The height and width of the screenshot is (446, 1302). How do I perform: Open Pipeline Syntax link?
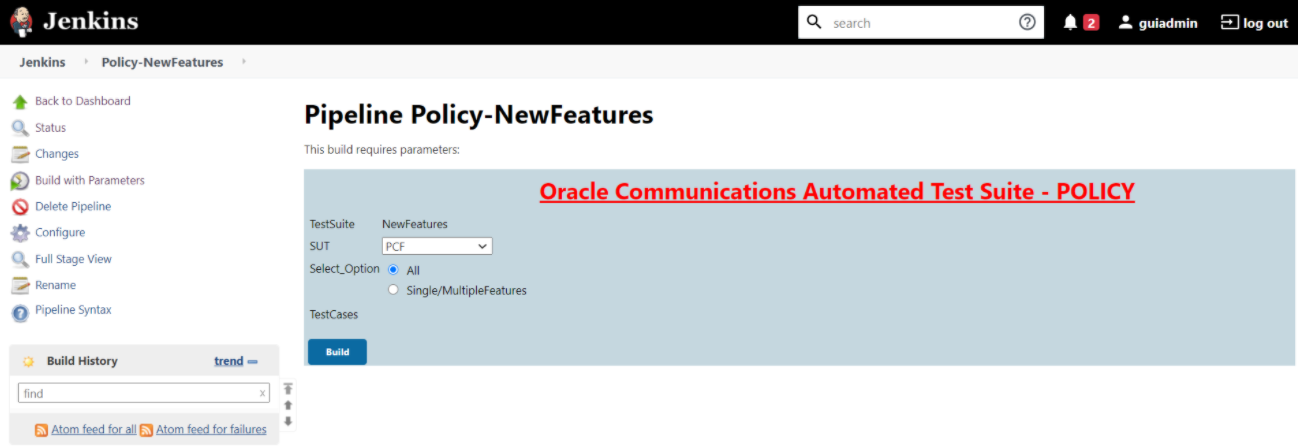click(x=73, y=310)
